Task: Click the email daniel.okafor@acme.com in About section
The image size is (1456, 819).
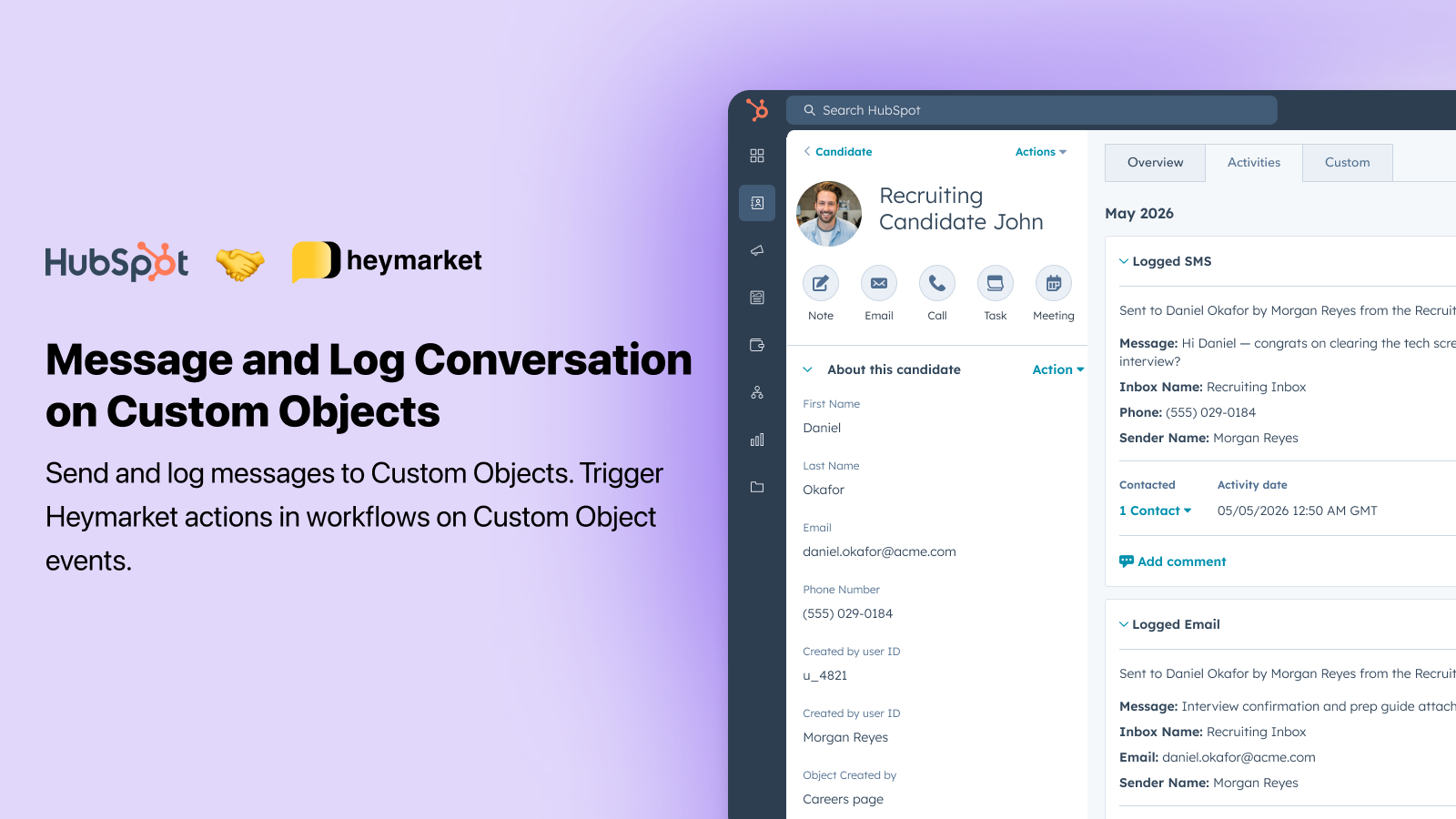Action: click(879, 551)
